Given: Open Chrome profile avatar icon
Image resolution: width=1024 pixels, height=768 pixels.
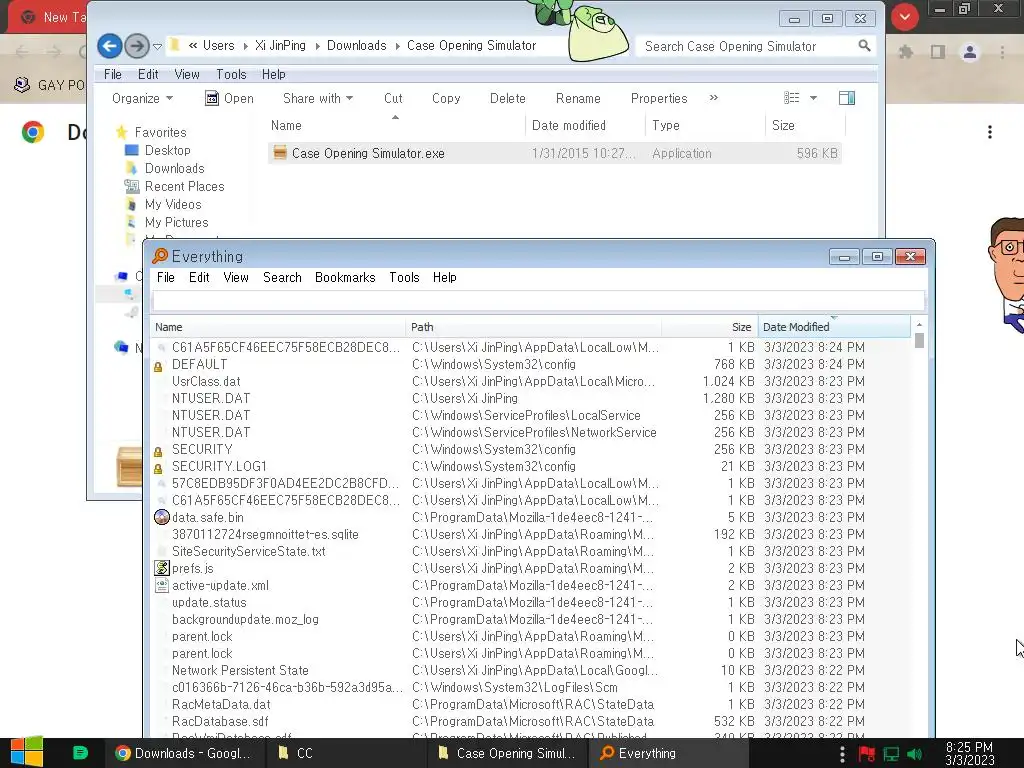Looking at the screenshot, I should tap(970, 52).
